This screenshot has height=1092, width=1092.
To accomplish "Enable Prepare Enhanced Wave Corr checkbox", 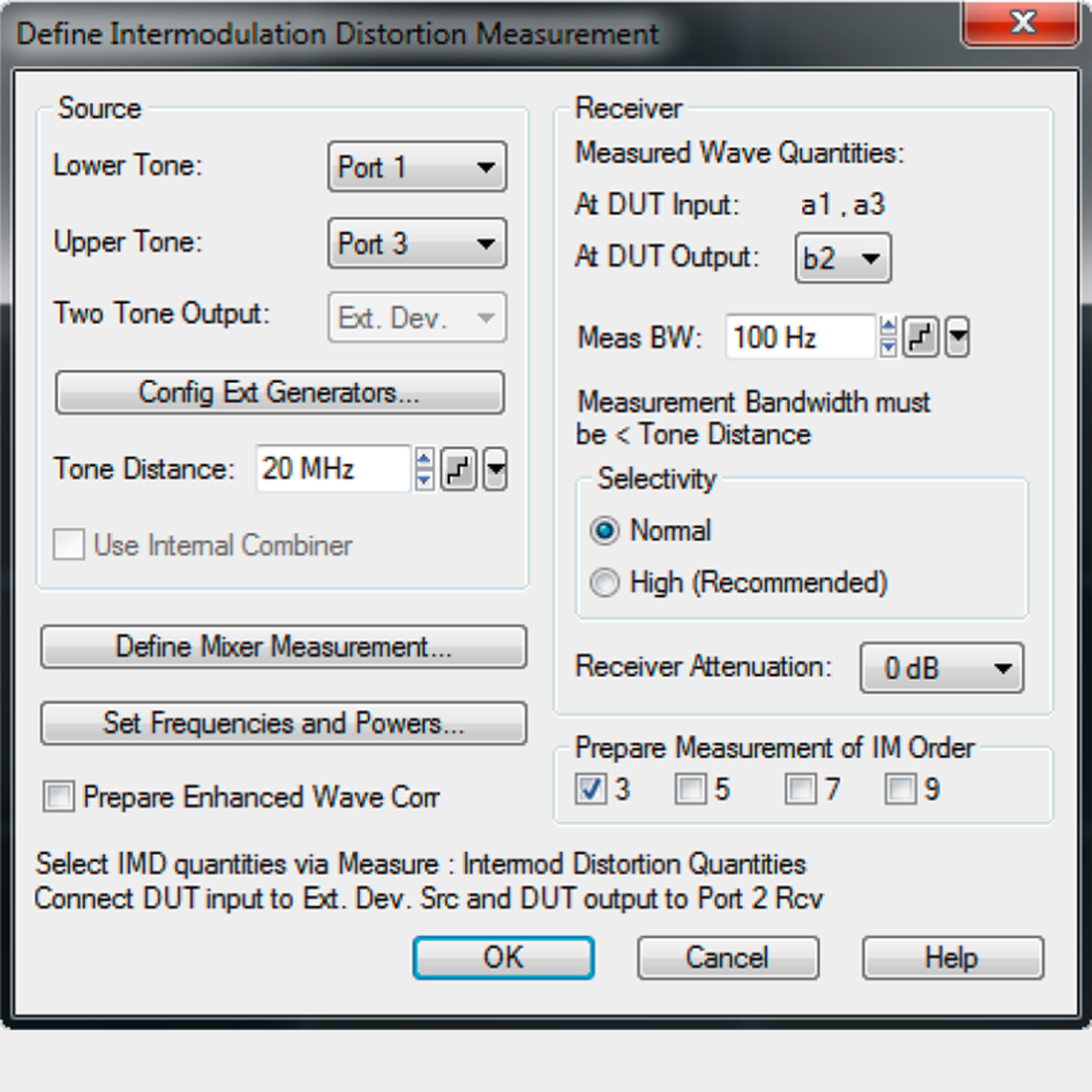I will 59,797.
